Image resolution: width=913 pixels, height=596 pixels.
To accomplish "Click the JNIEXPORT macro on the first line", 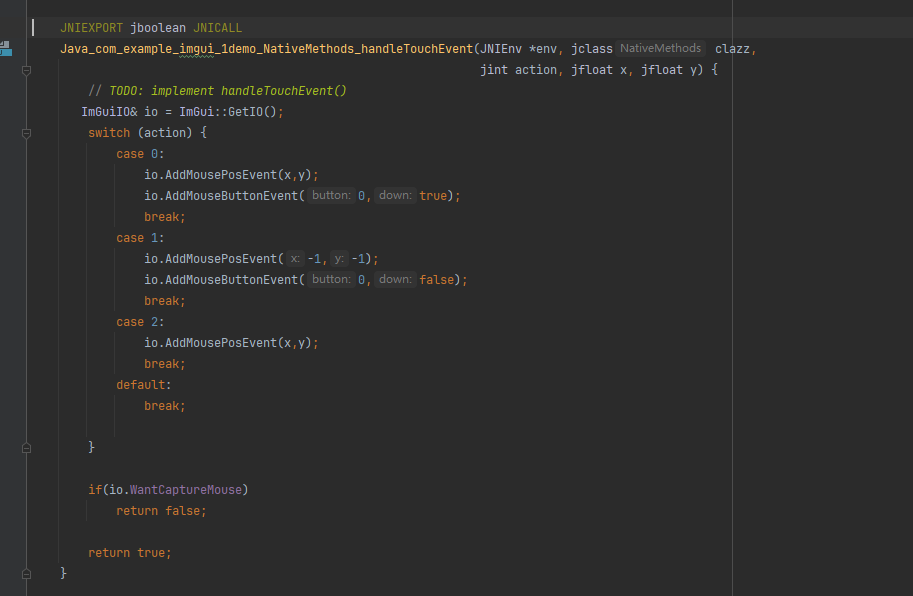I will 91,28.
